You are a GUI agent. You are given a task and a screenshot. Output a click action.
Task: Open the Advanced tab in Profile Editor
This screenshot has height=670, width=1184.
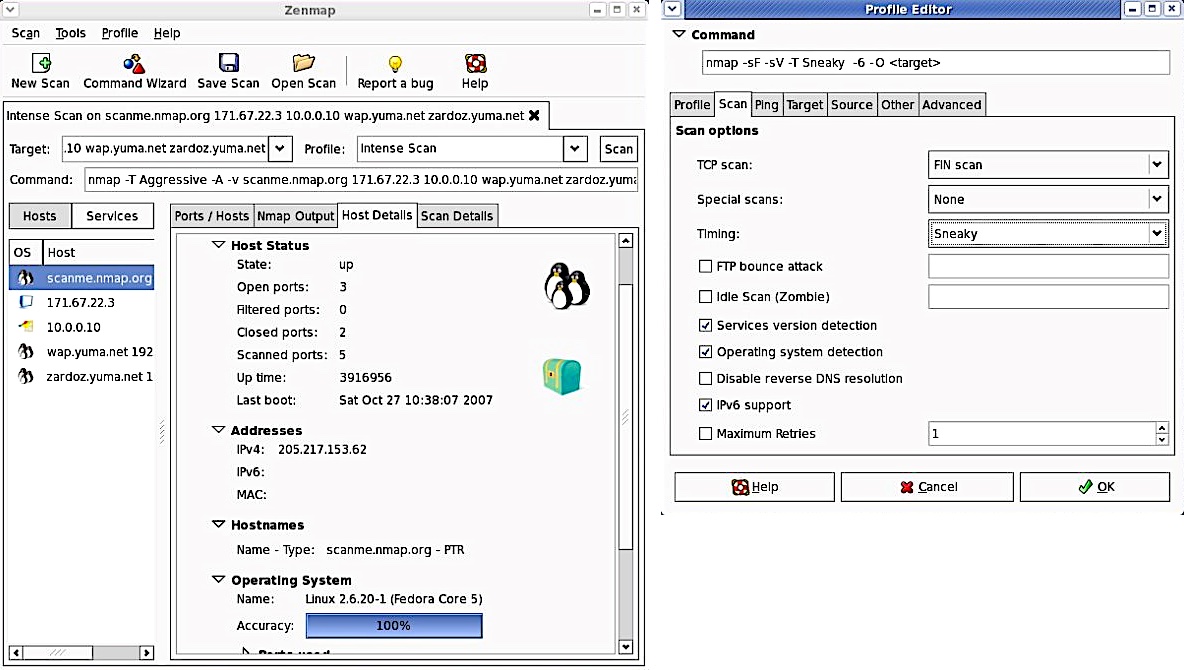(x=951, y=105)
